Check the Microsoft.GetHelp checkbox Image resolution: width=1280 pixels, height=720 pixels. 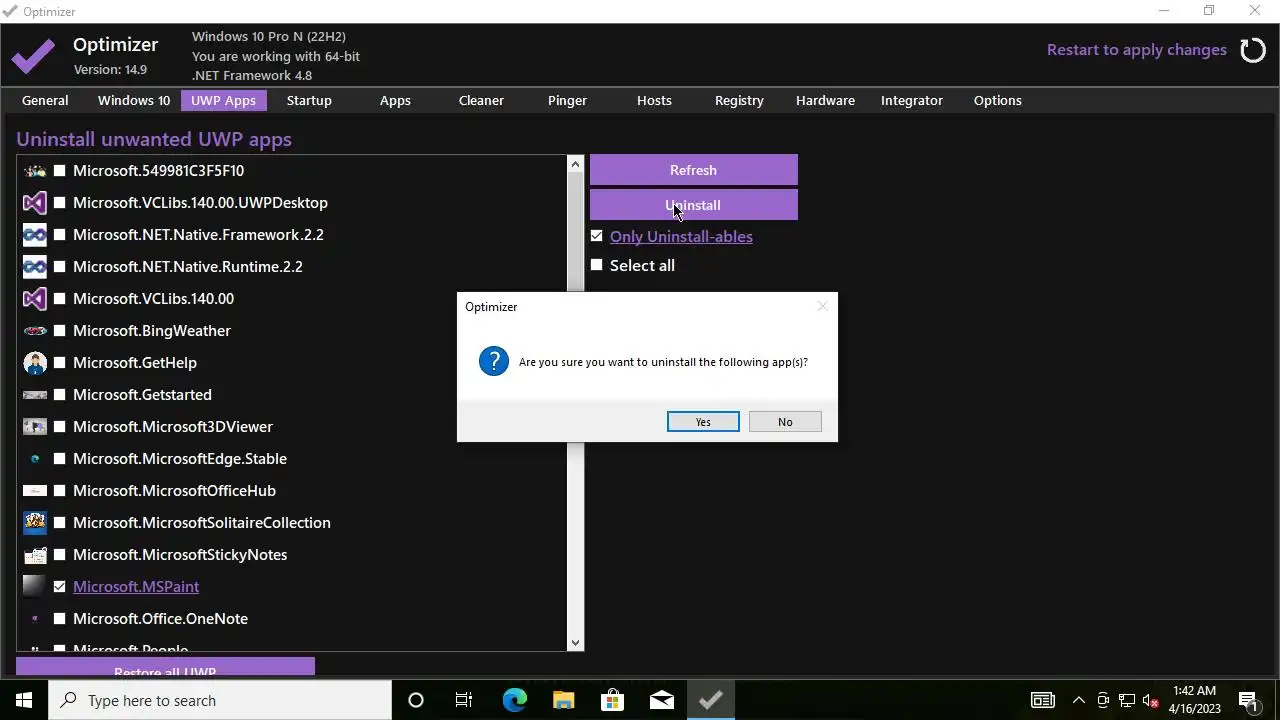click(60, 363)
